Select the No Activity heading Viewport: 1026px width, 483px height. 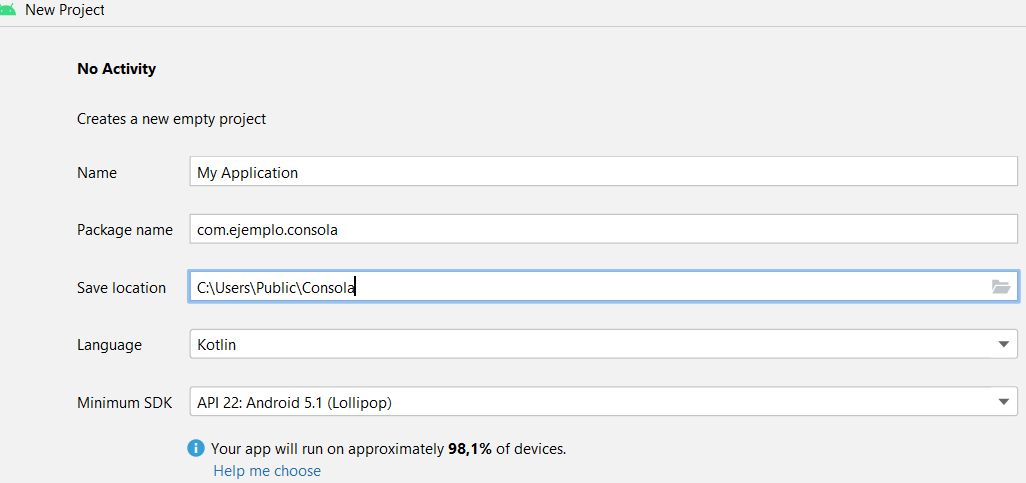coord(117,69)
